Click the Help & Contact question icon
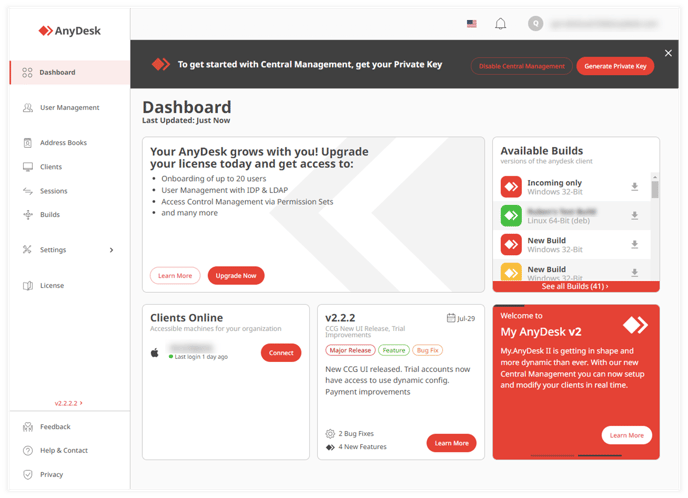Screen dimensions: 688x498 pyautogui.click(x=28, y=451)
